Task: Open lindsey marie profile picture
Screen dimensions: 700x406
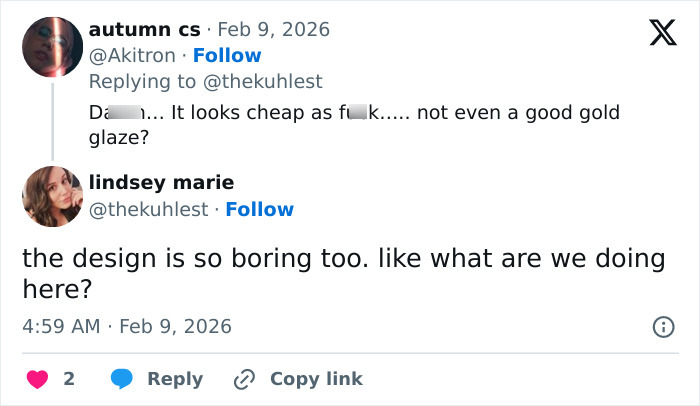Action: pos(52,197)
